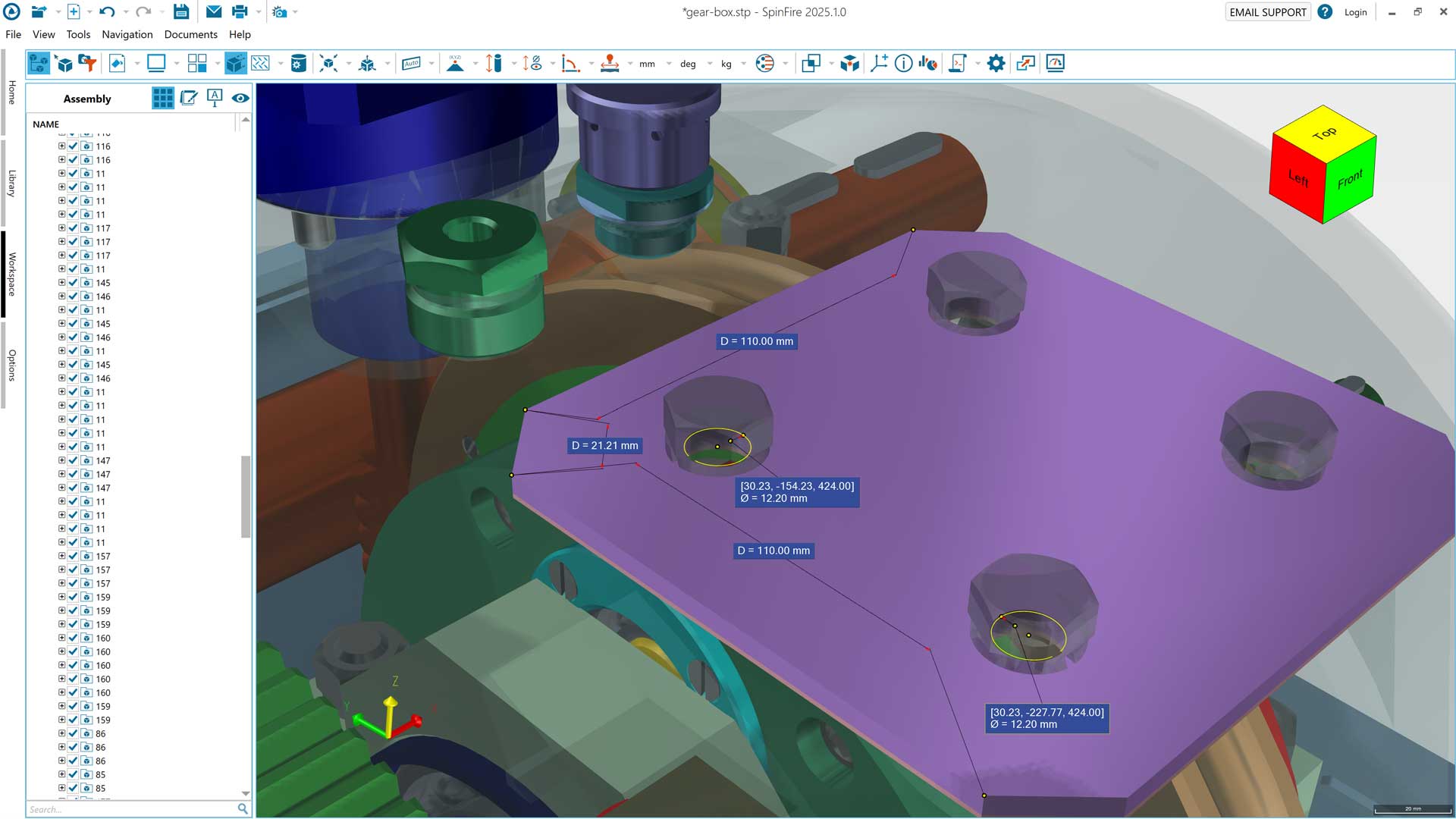Image resolution: width=1456 pixels, height=819 pixels.
Task: Uncheck the first 157 part checkbox
Action: (74, 556)
